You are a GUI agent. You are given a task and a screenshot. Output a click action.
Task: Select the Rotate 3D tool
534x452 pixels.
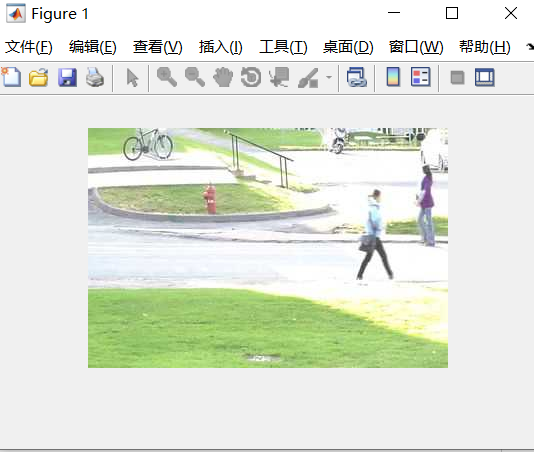pos(251,77)
